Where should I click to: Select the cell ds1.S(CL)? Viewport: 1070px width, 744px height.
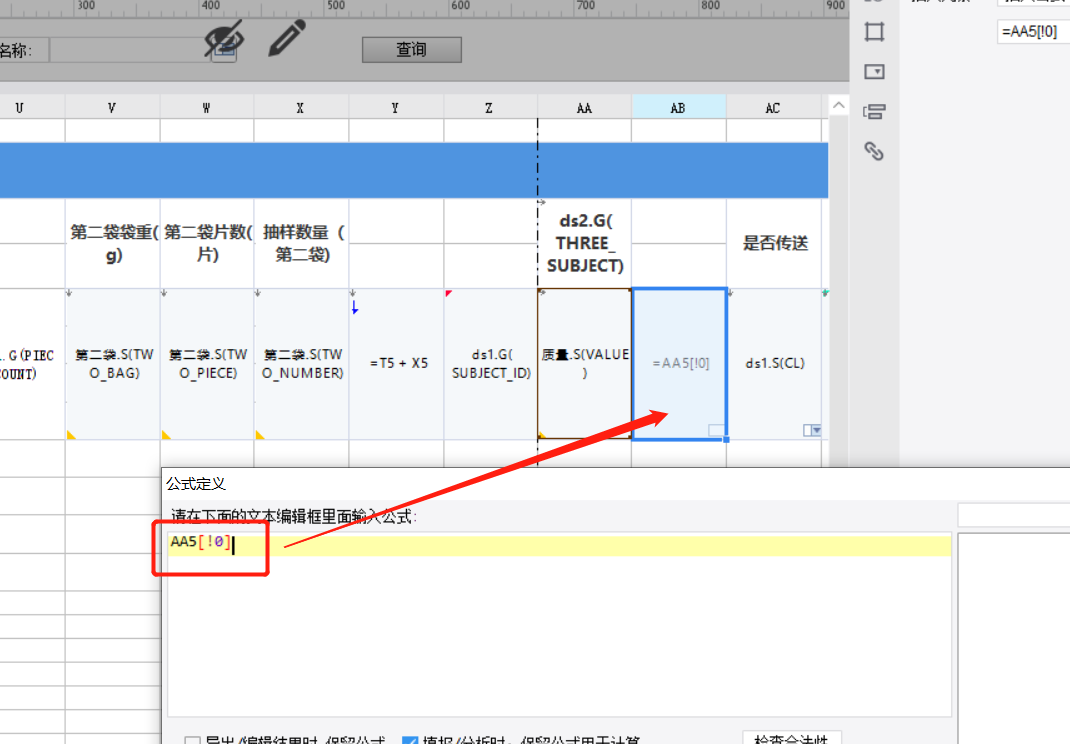(x=774, y=364)
